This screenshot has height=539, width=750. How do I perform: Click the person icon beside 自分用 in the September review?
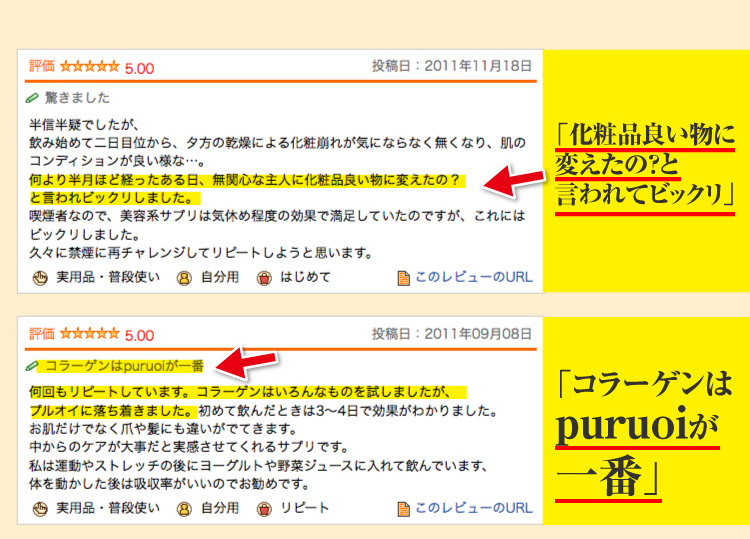pyautogui.click(x=184, y=508)
